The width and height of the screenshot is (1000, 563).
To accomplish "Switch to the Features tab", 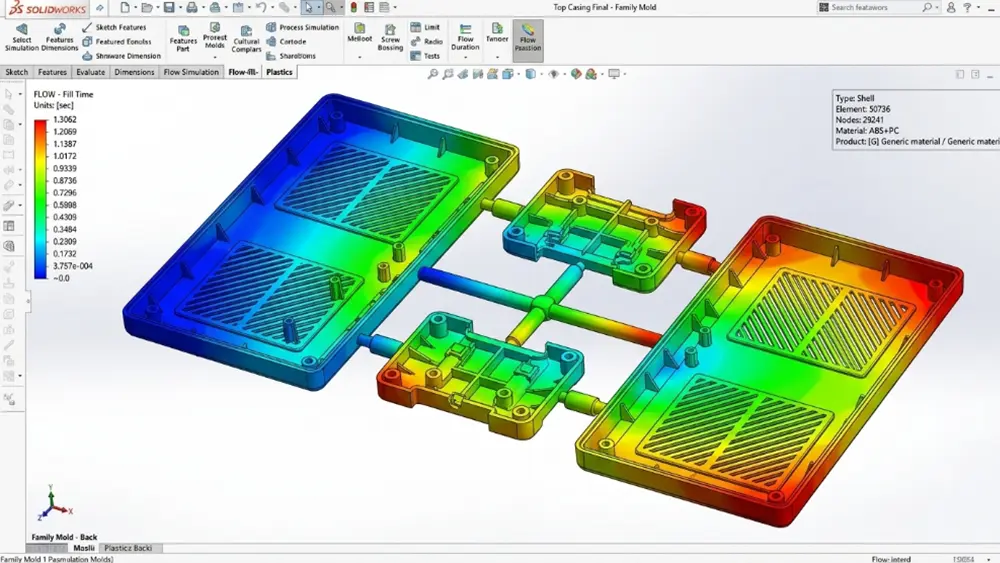I will [52, 72].
